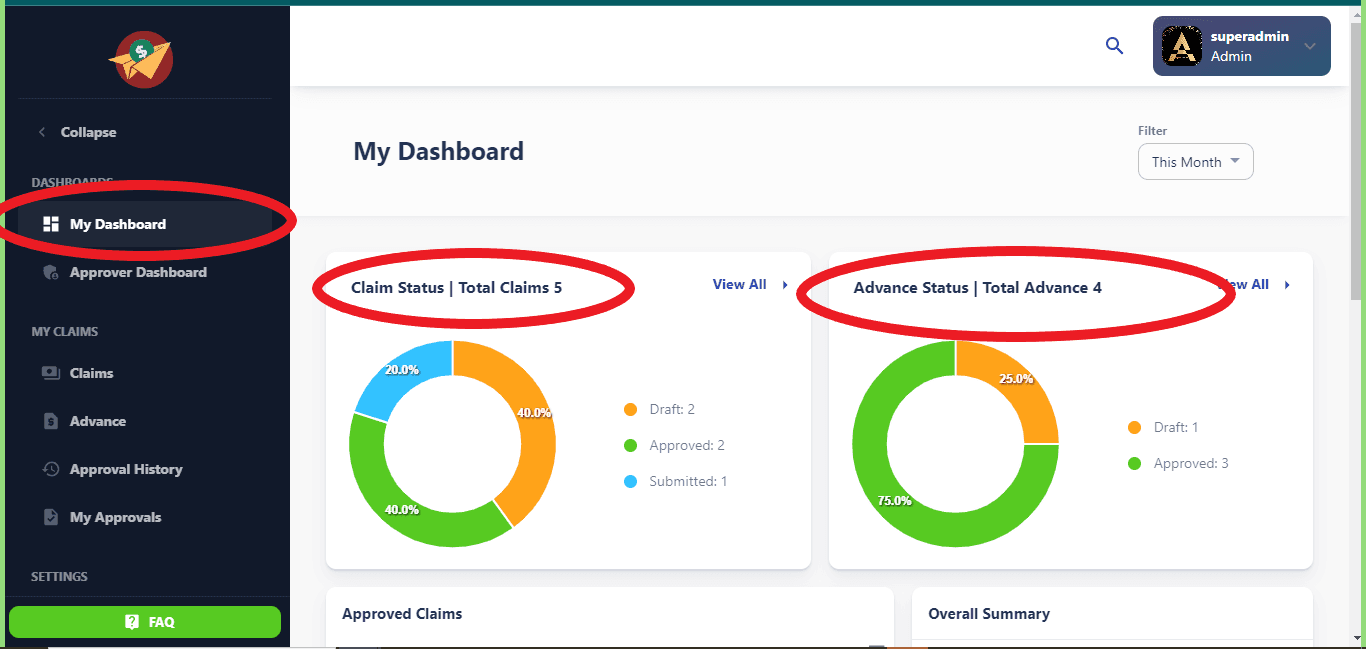Open the This Month filter dropdown
Viewport: 1366px width, 649px height.
coord(1195,162)
